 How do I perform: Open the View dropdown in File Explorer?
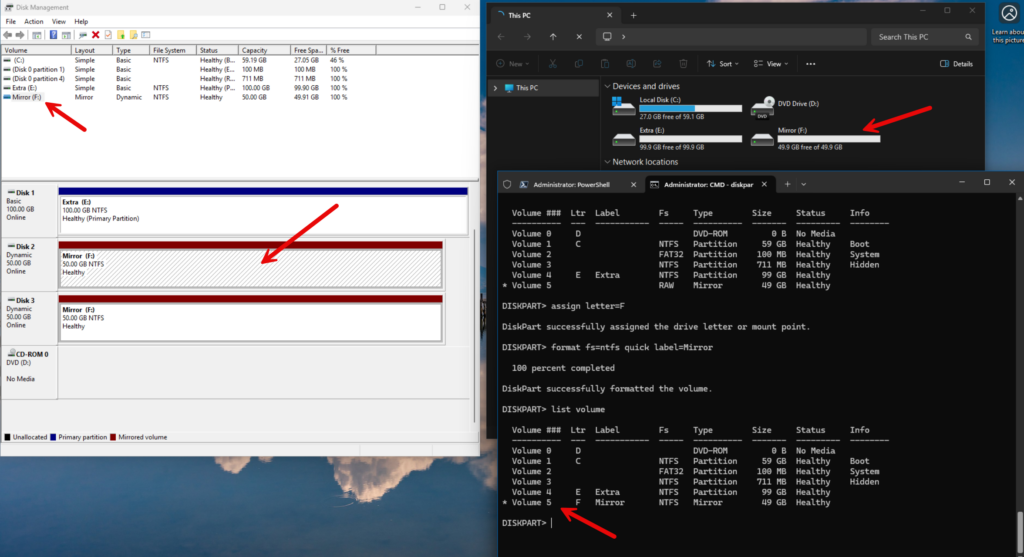point(771,64)
